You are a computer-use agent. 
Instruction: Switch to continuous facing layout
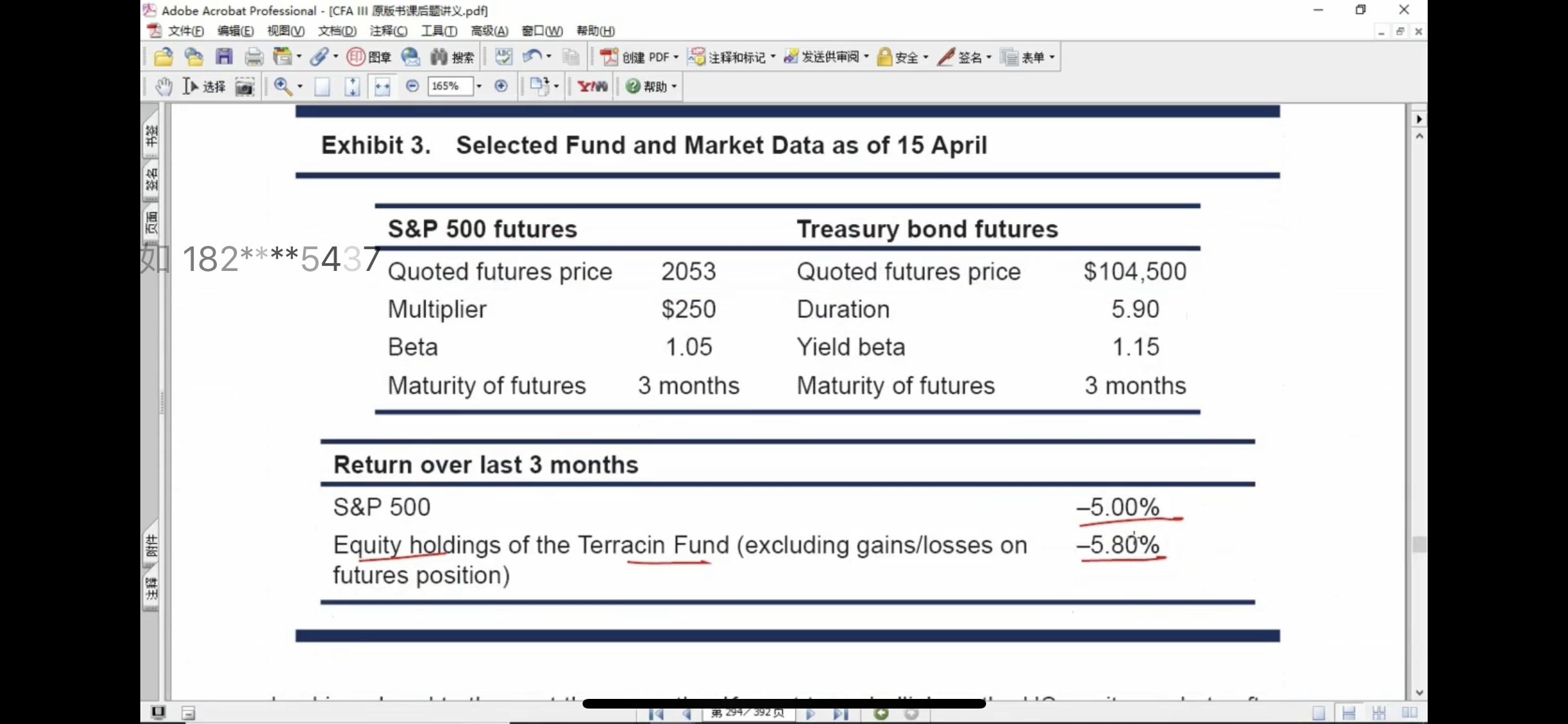1379,713
